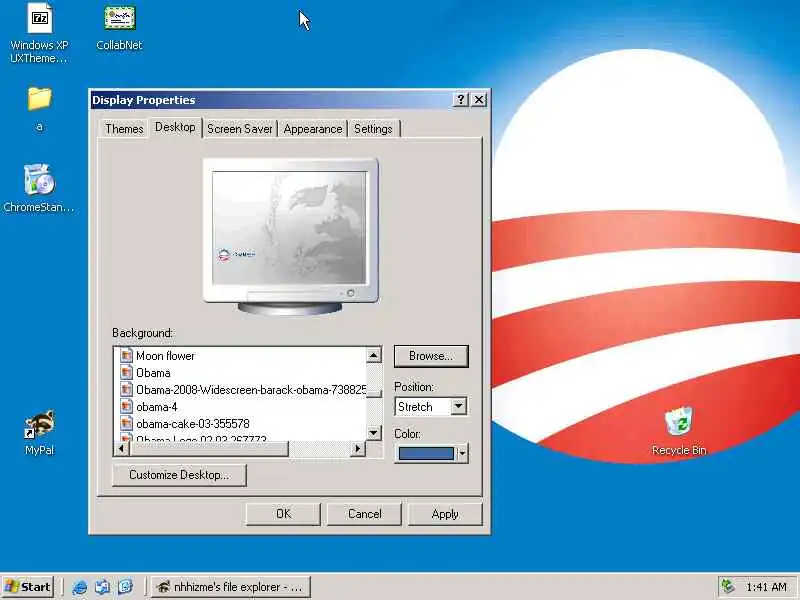Switch to the Themes tab
800x600 pixels.
pyautogui.click(x=124, y=129)
